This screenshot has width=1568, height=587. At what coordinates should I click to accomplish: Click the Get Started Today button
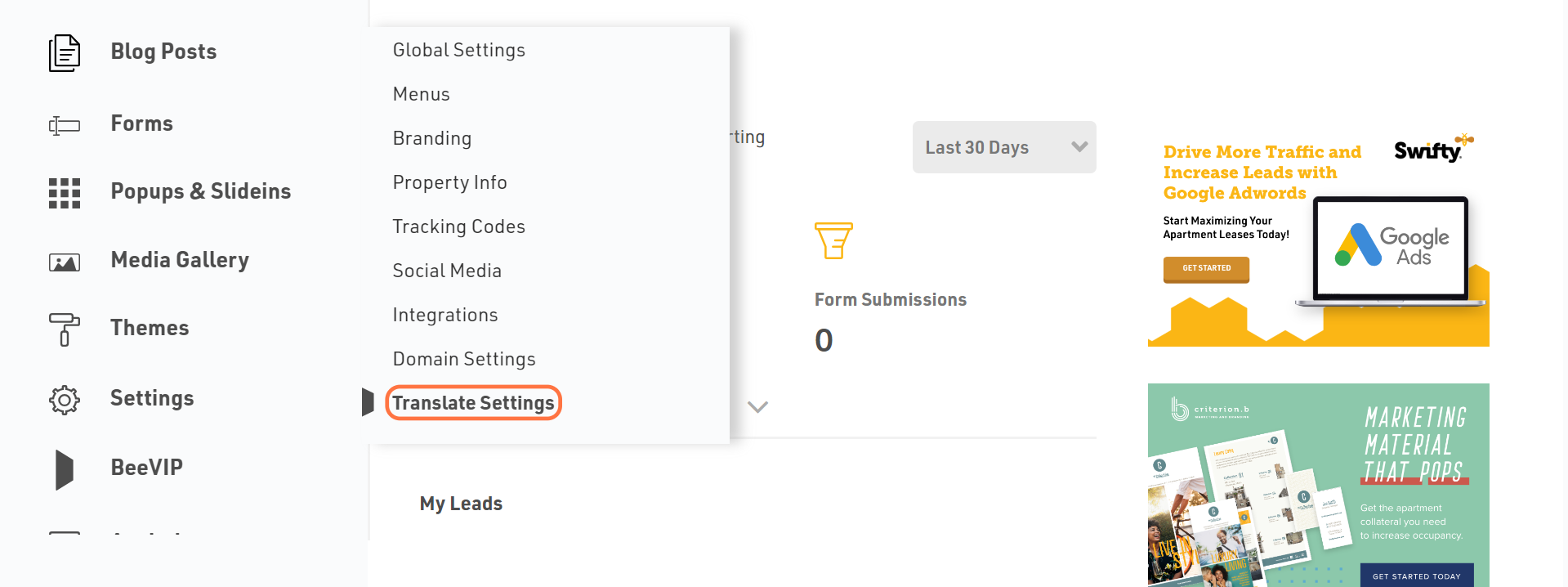point(1416,576)
